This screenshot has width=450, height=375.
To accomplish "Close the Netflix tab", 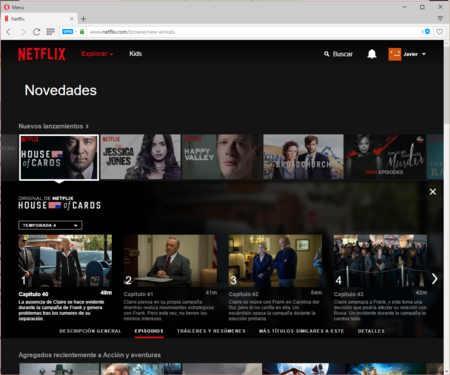I will click(x=71, y=19).
